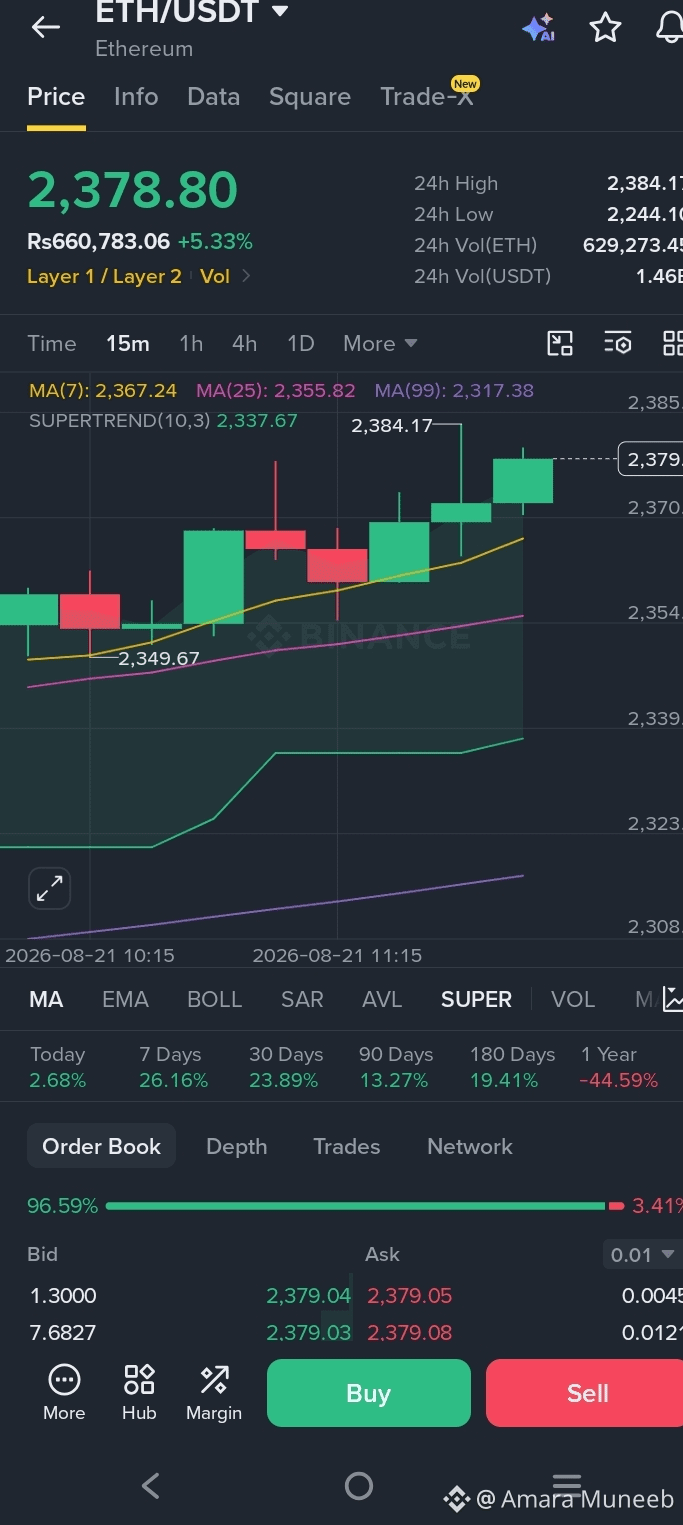The width and height of the screenshot is (683, 1525).
Task: Tap the bid/ask ratio progress bar
Action: tap(365, 1206)
